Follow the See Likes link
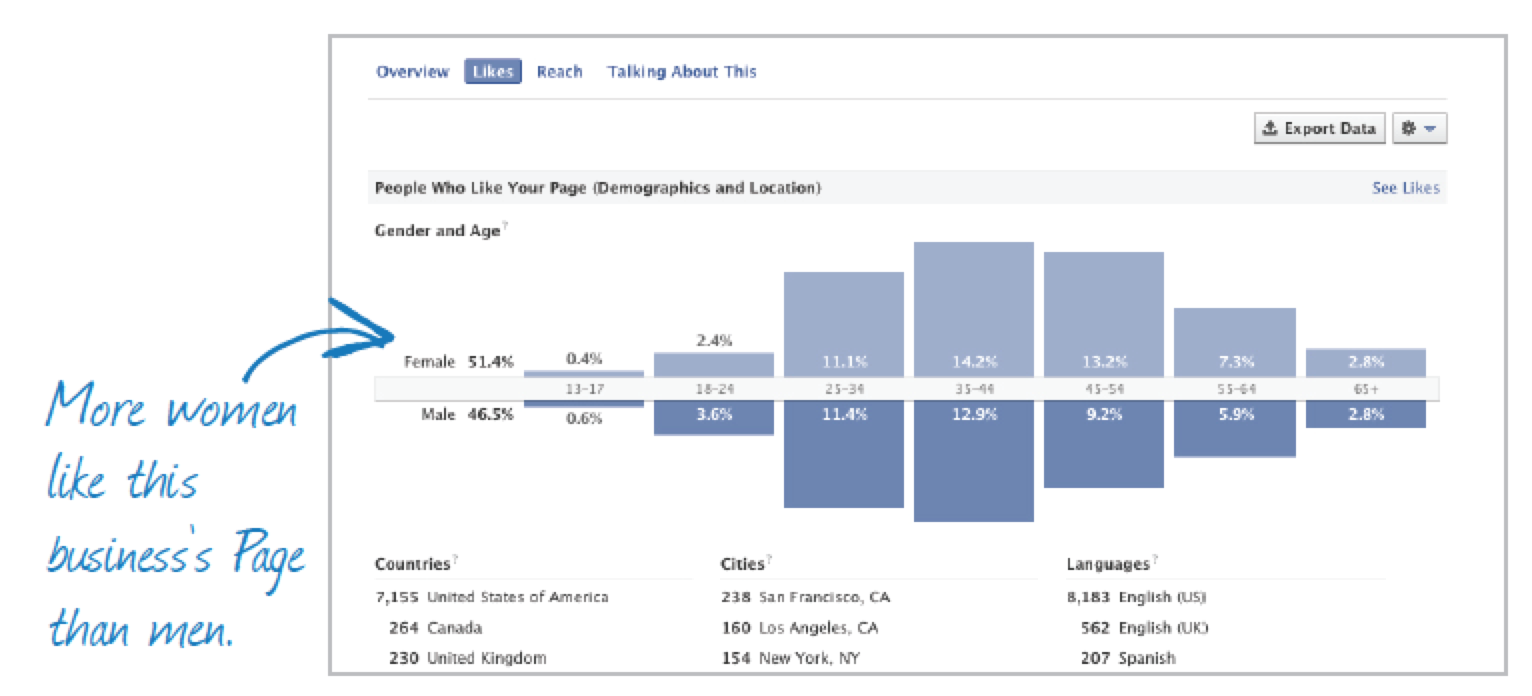The height and width of the screenshot is (696, 1532). 1406,188
